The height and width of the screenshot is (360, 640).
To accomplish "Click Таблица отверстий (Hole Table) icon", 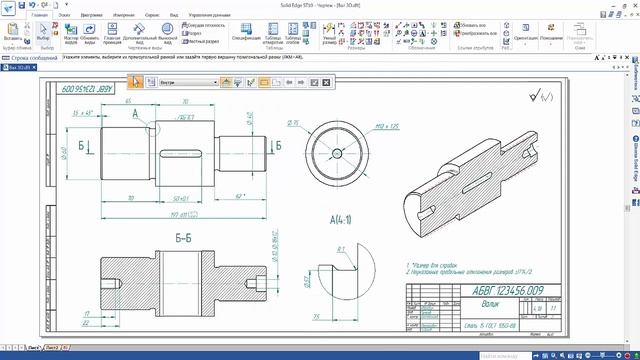I will coord(273,29).
